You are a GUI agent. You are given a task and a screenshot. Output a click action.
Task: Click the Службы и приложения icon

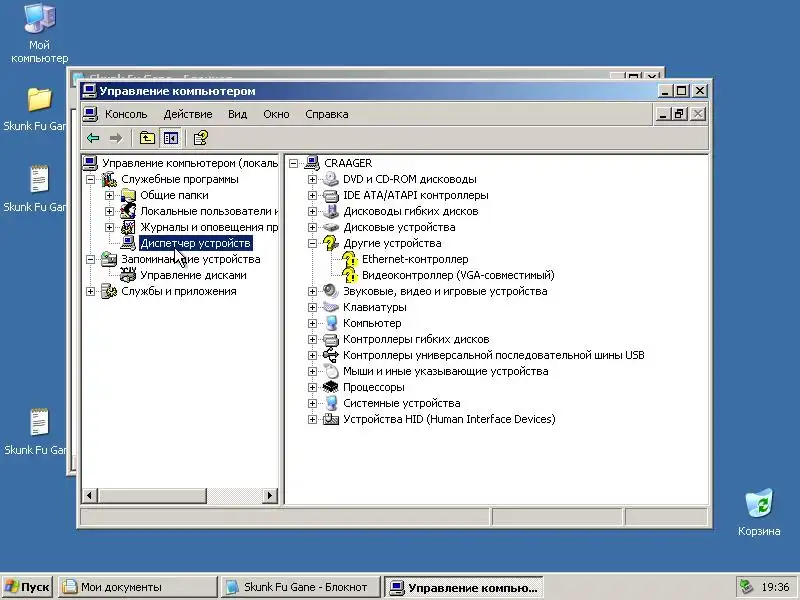click(109, 291)
